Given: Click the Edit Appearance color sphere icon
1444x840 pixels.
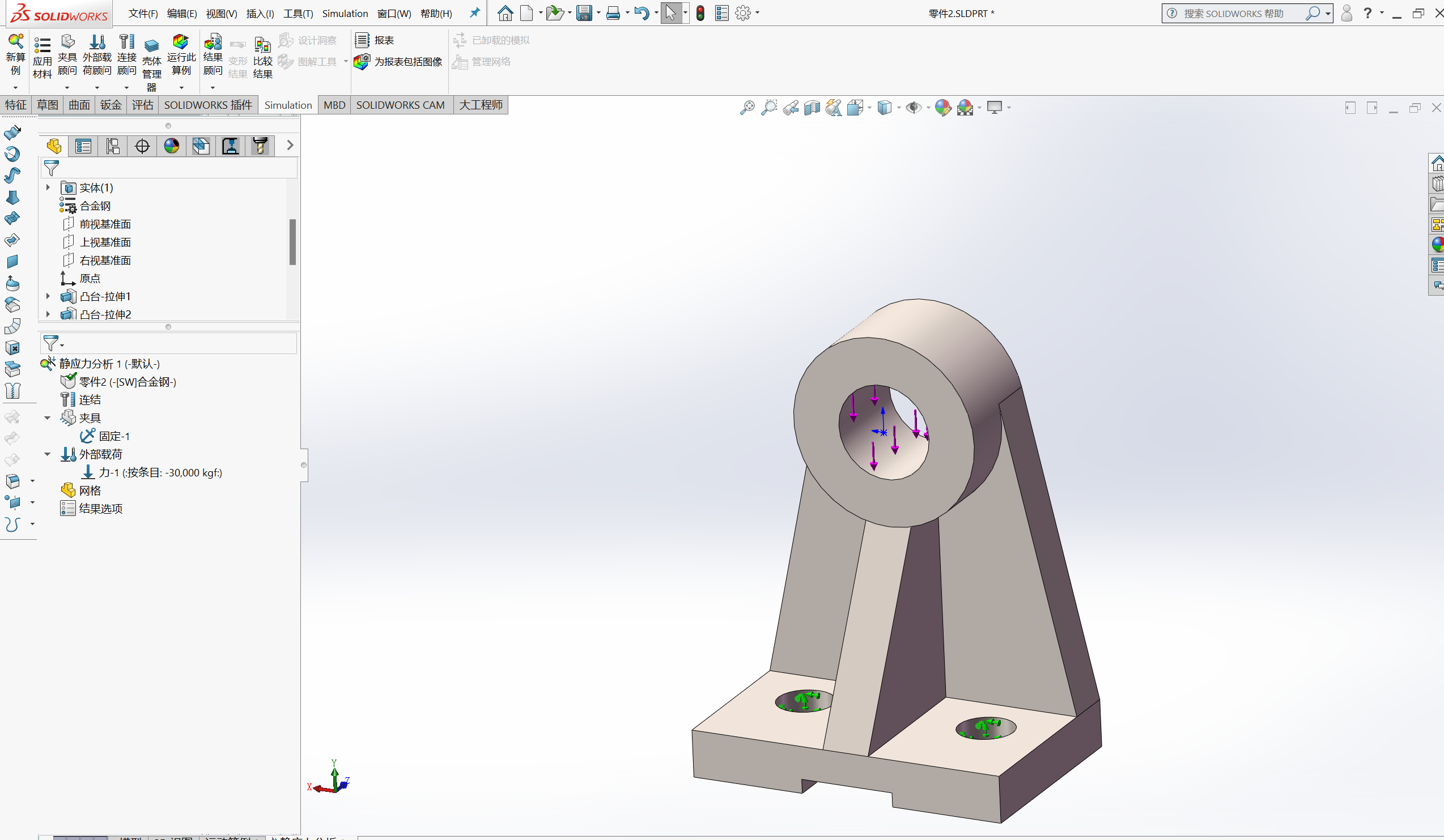Looking at the screenshot, I should [942, 108].
